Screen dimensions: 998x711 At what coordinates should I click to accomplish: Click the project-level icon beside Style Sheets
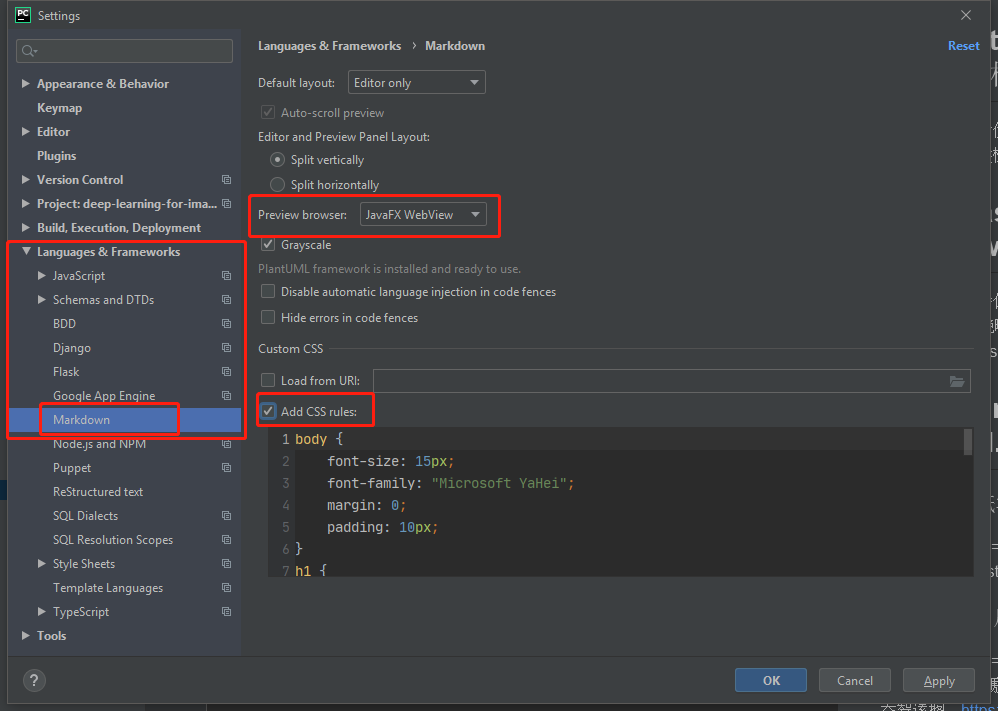227,564
